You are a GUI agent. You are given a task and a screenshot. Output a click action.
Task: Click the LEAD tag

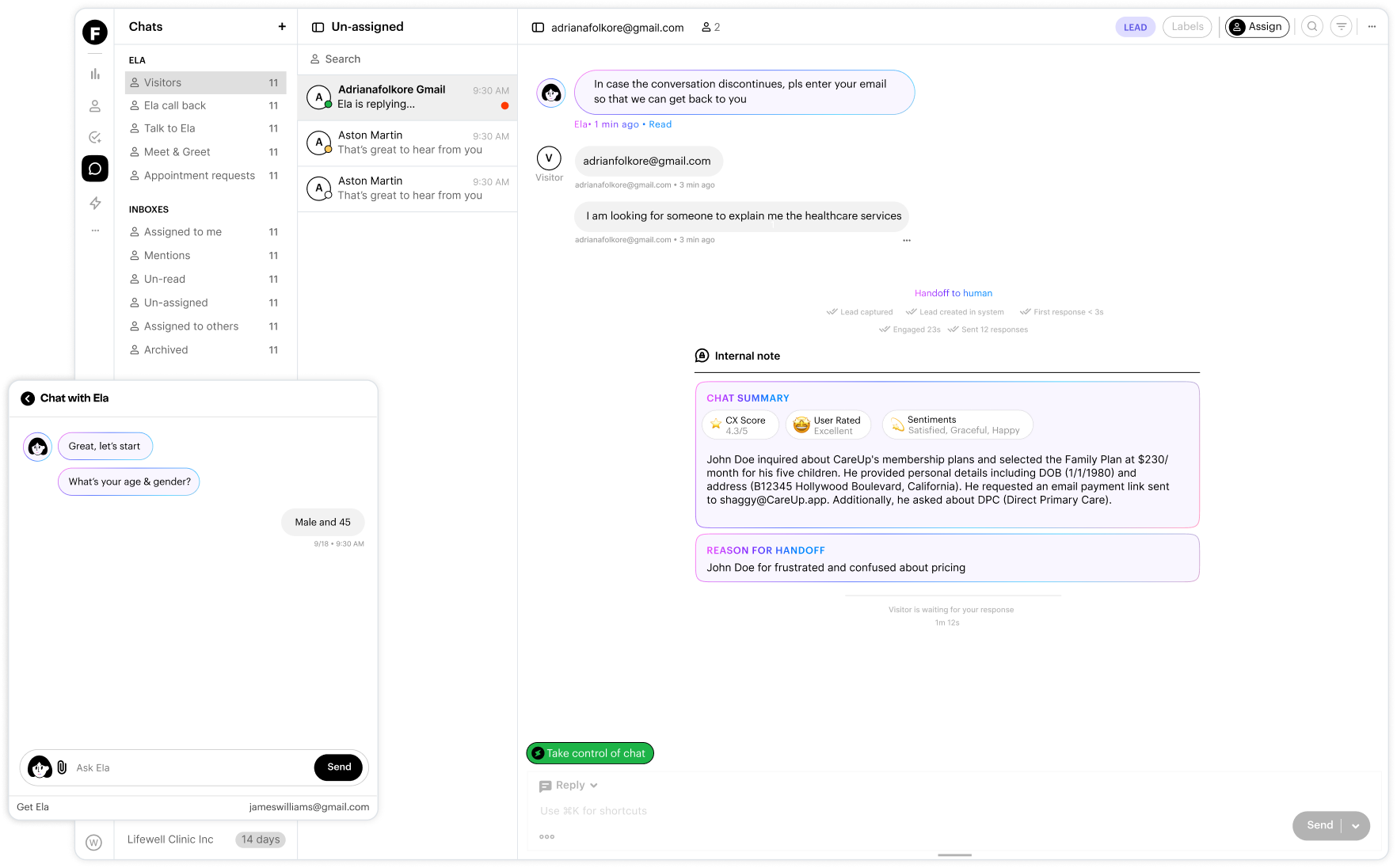[1135, 27]
